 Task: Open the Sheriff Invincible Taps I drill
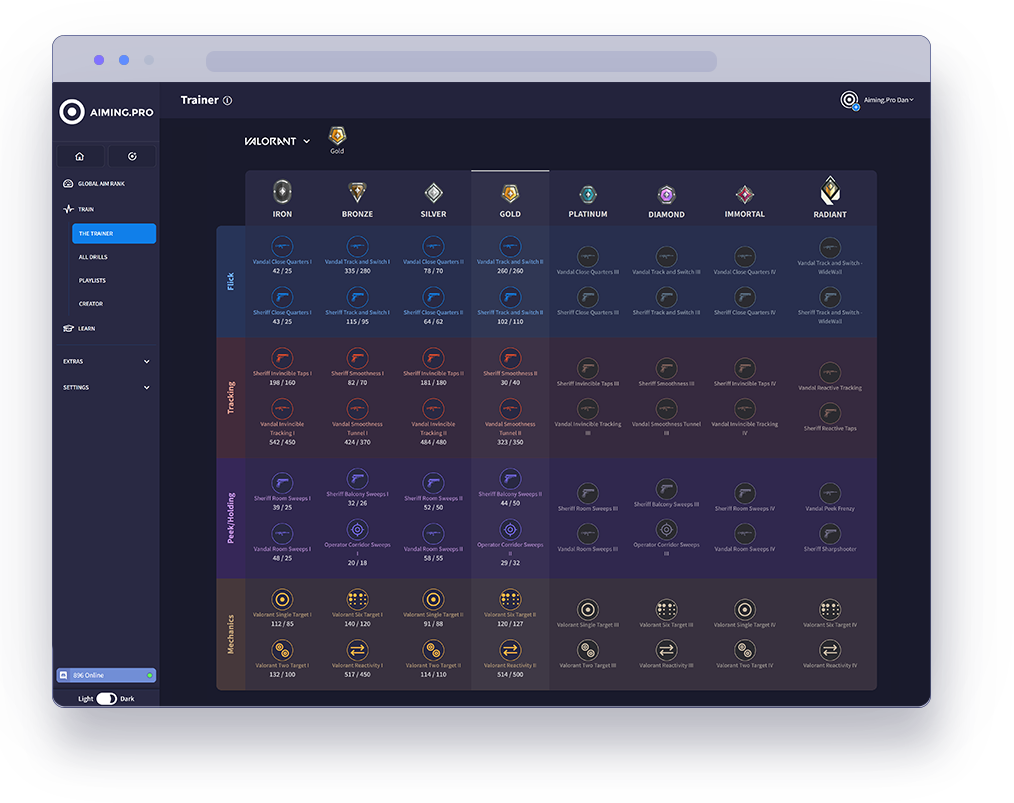pyautogui.click(x=281, y=358)
